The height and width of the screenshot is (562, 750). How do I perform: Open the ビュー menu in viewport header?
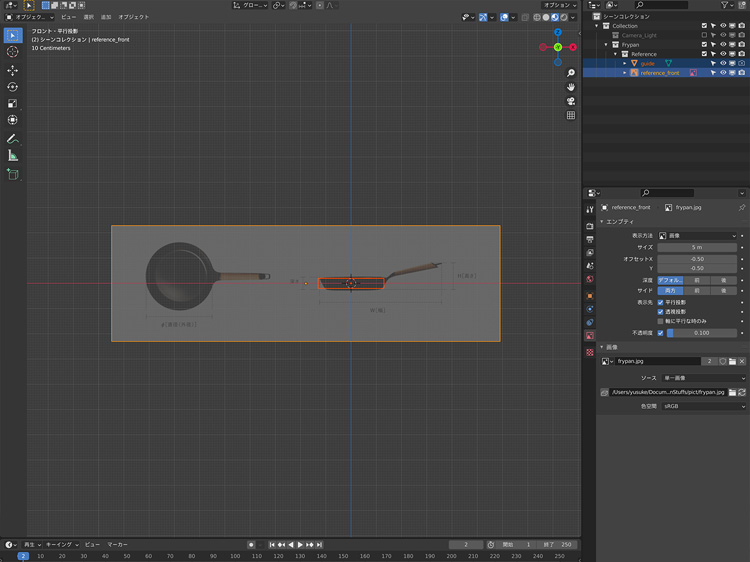(x=68, y=17)
